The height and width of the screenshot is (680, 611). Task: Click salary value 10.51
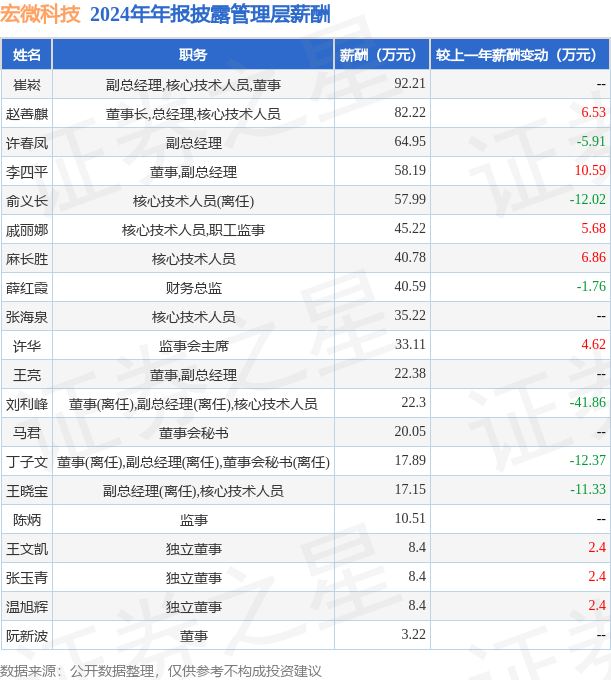point(410,519)
